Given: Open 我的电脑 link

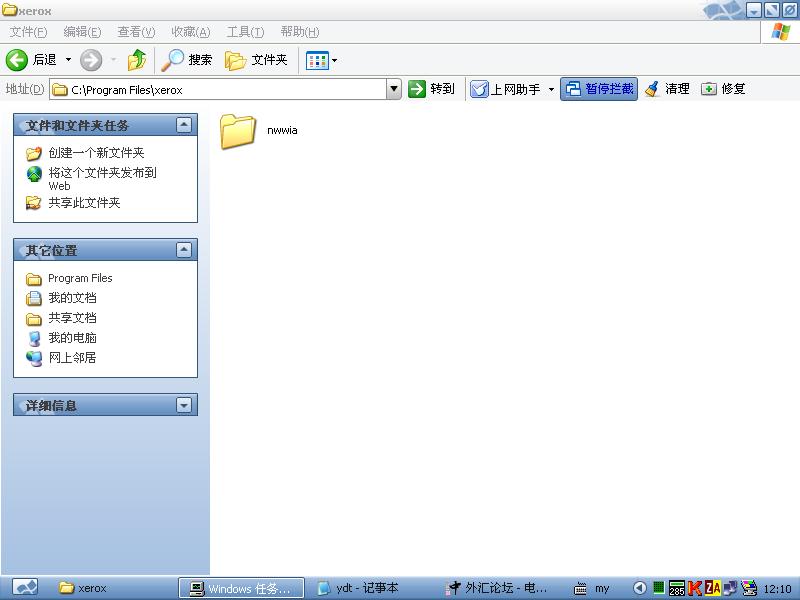Looking at the screenshot, I should click(x=72, y=338).
